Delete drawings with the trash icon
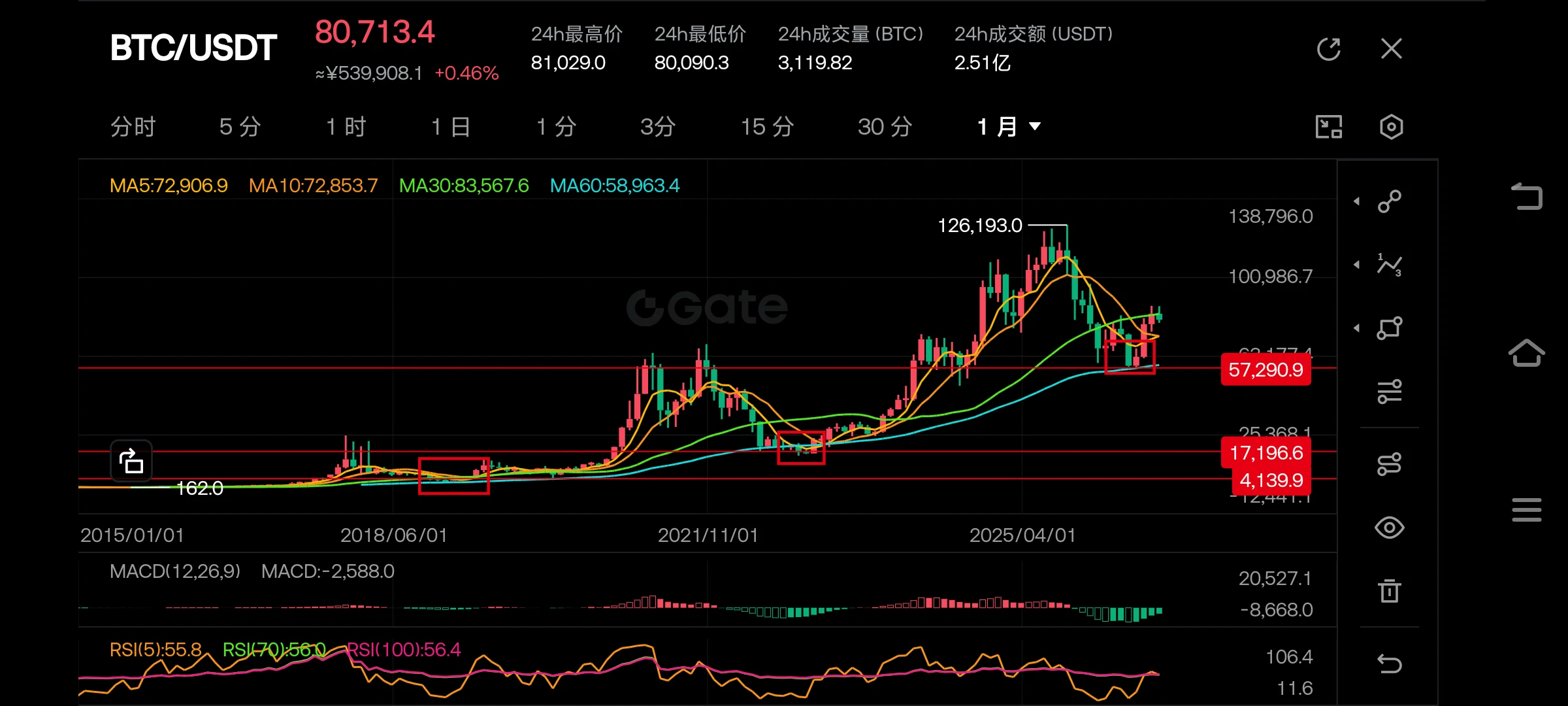The height and width of the screenshot is (706, 1568). coord(1390,591)
